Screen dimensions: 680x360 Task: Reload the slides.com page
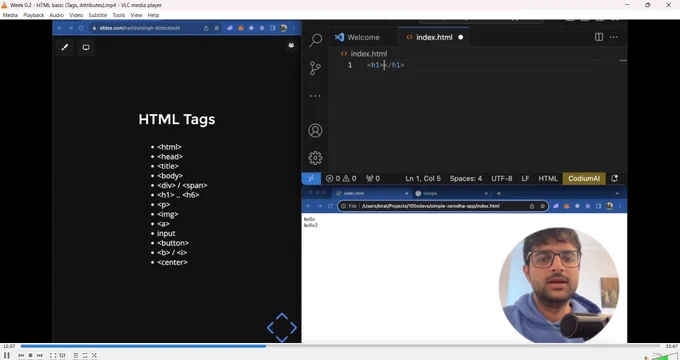pos(81,28)
